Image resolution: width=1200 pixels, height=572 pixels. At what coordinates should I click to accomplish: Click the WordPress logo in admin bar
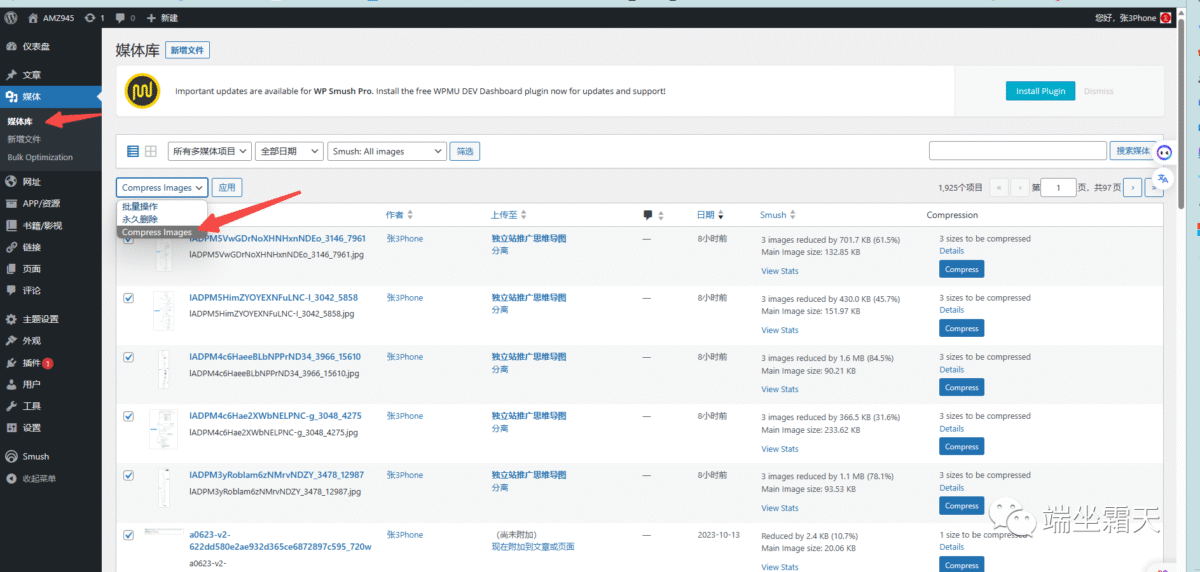tap(11, 18)
